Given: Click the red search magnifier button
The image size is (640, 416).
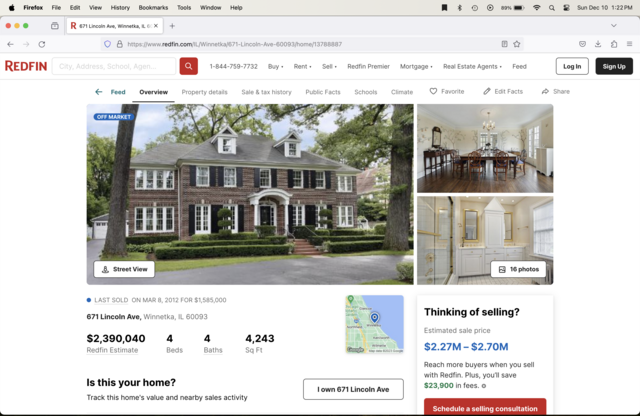Looking at the screenshot, I should tap(189, 66).
